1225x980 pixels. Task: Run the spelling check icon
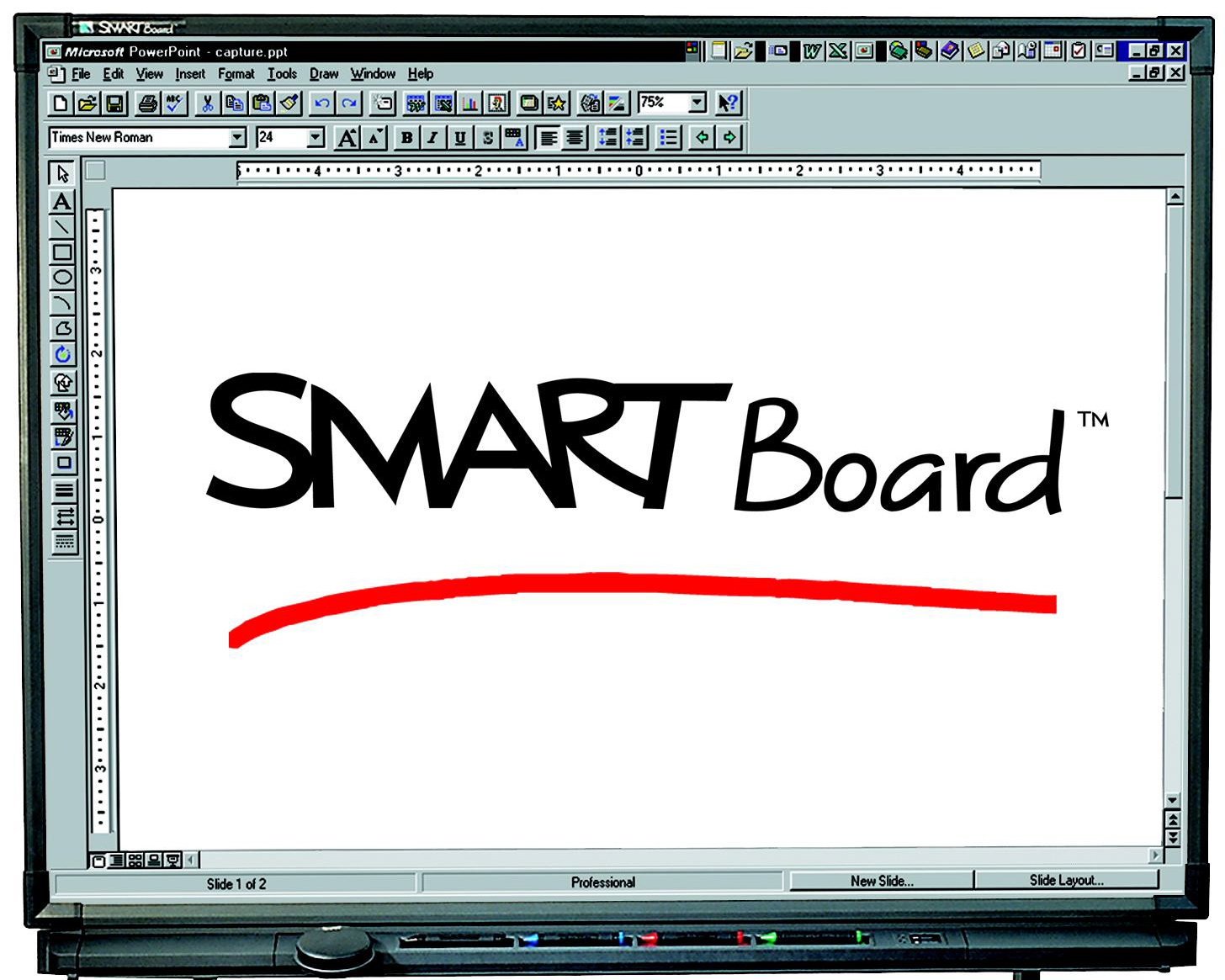173,103
